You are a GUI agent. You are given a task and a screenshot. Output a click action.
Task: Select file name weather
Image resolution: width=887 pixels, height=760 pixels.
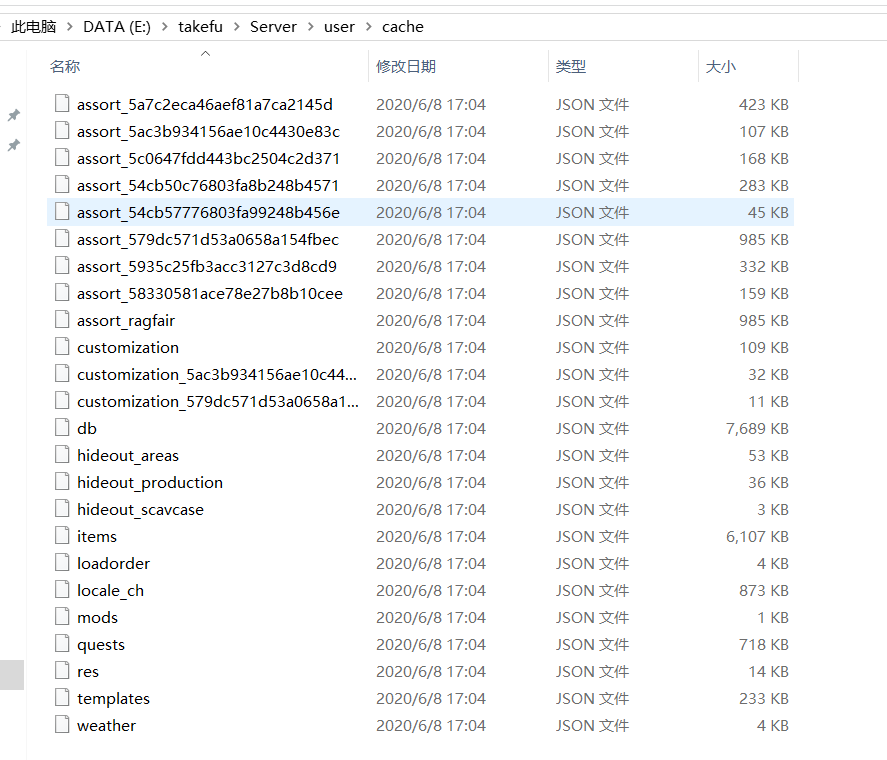106,725
